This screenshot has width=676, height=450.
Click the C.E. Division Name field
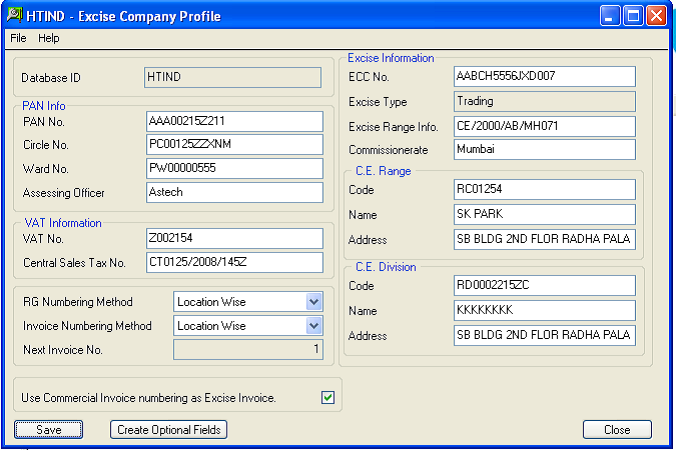pyautogui.click(x=545, y=310)
